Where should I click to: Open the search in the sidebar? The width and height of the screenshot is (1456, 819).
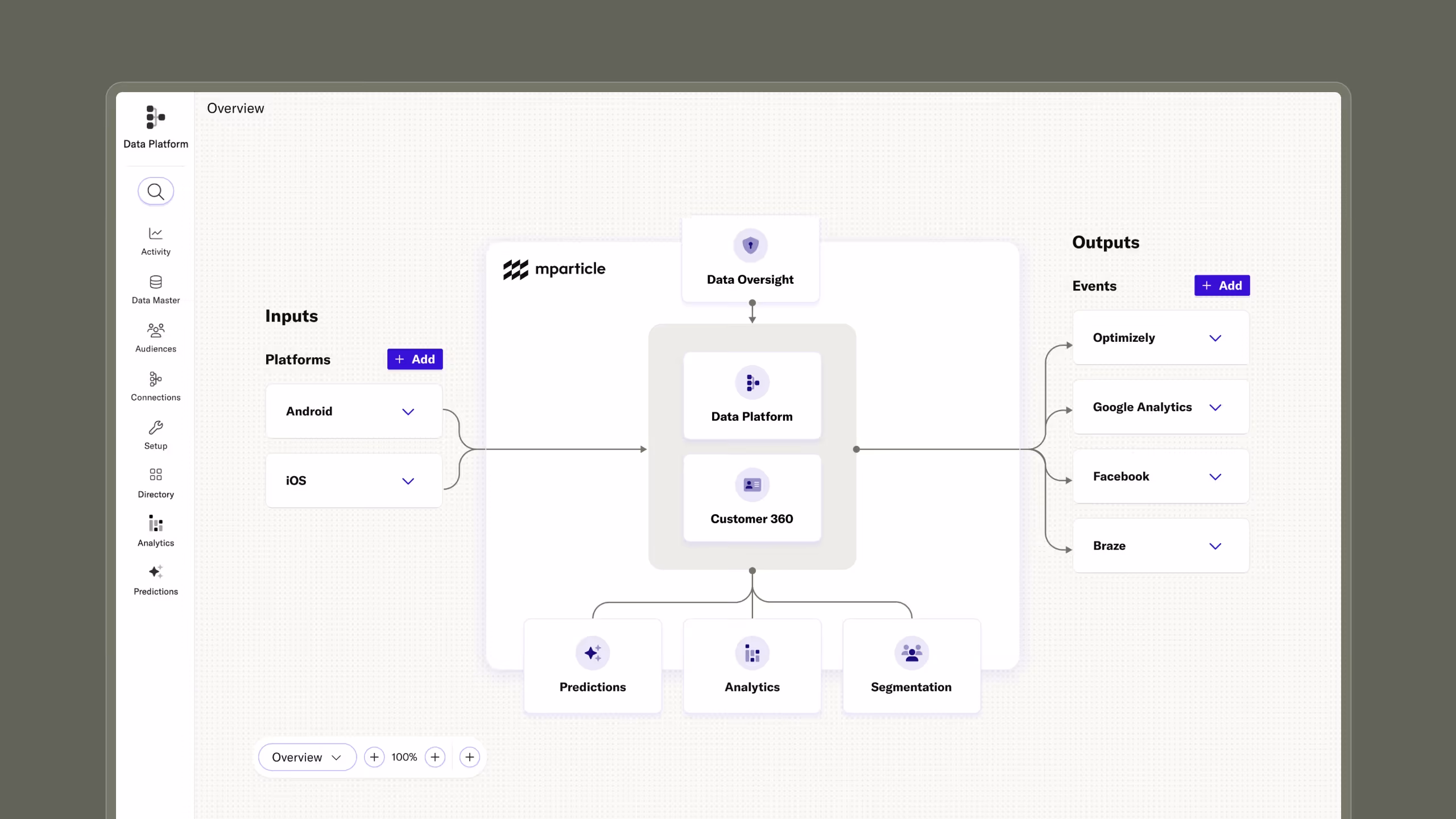pyautogui.click(x=156, y=191)
